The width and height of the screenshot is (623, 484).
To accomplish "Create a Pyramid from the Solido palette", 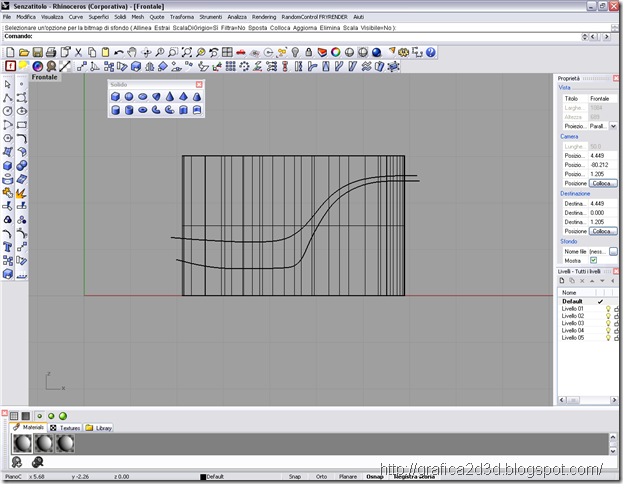I will tap(183, 97).
